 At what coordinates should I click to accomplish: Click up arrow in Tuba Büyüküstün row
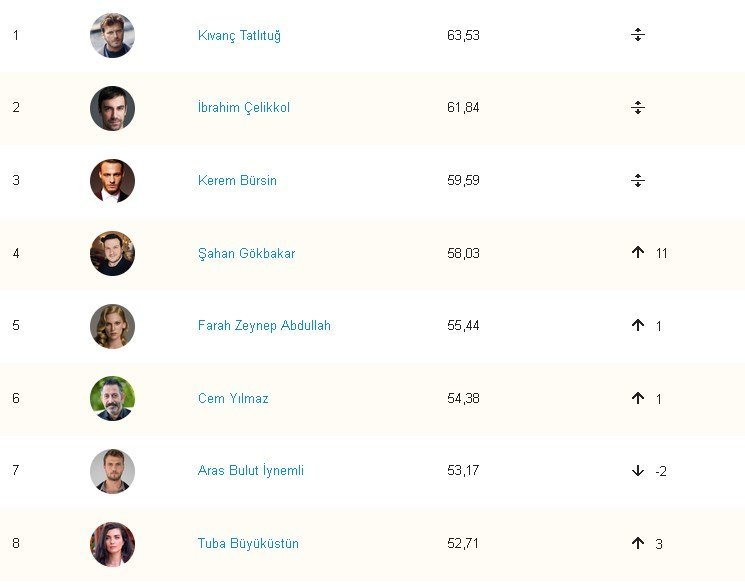pyautogui.click(x=638, y=543)
